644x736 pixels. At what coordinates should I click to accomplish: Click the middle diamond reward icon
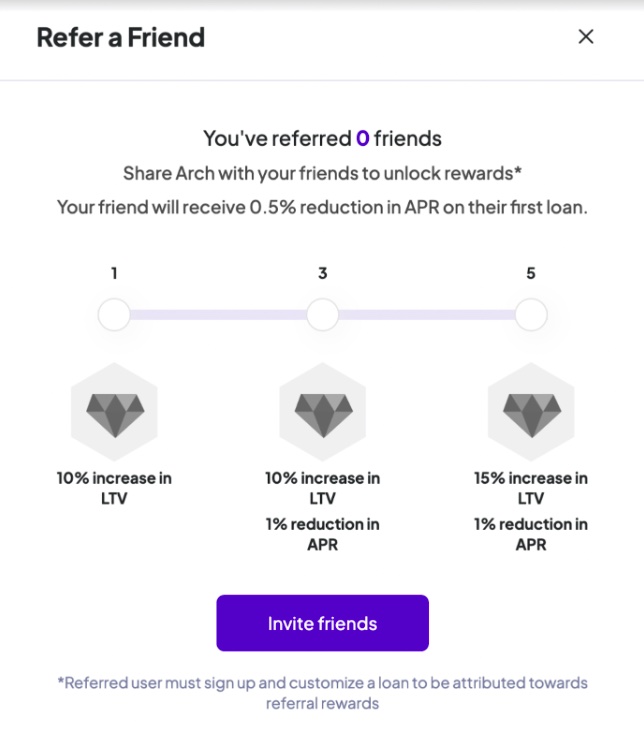[x=323, y=412]
